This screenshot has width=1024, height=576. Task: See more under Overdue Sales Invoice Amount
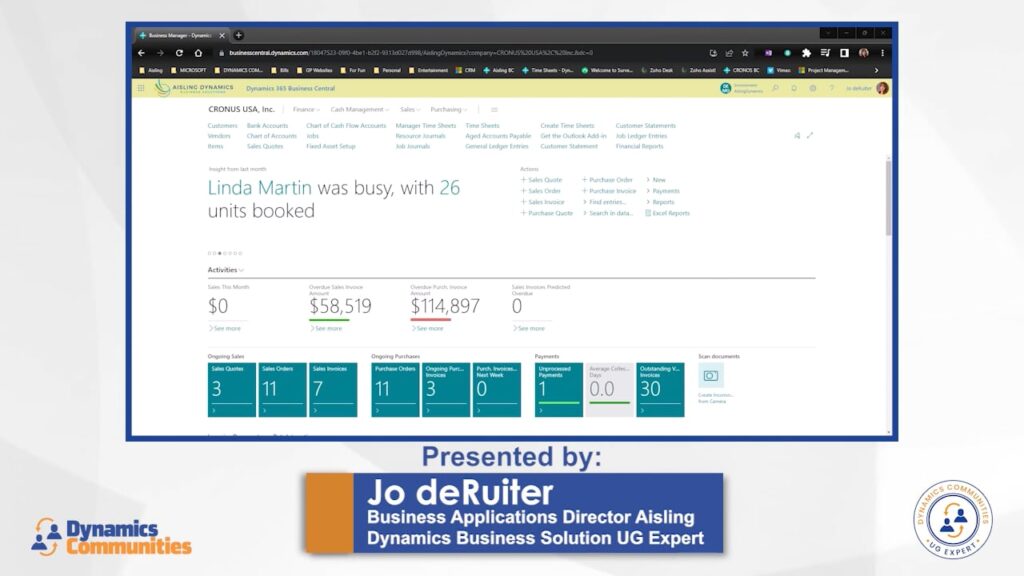326,328
